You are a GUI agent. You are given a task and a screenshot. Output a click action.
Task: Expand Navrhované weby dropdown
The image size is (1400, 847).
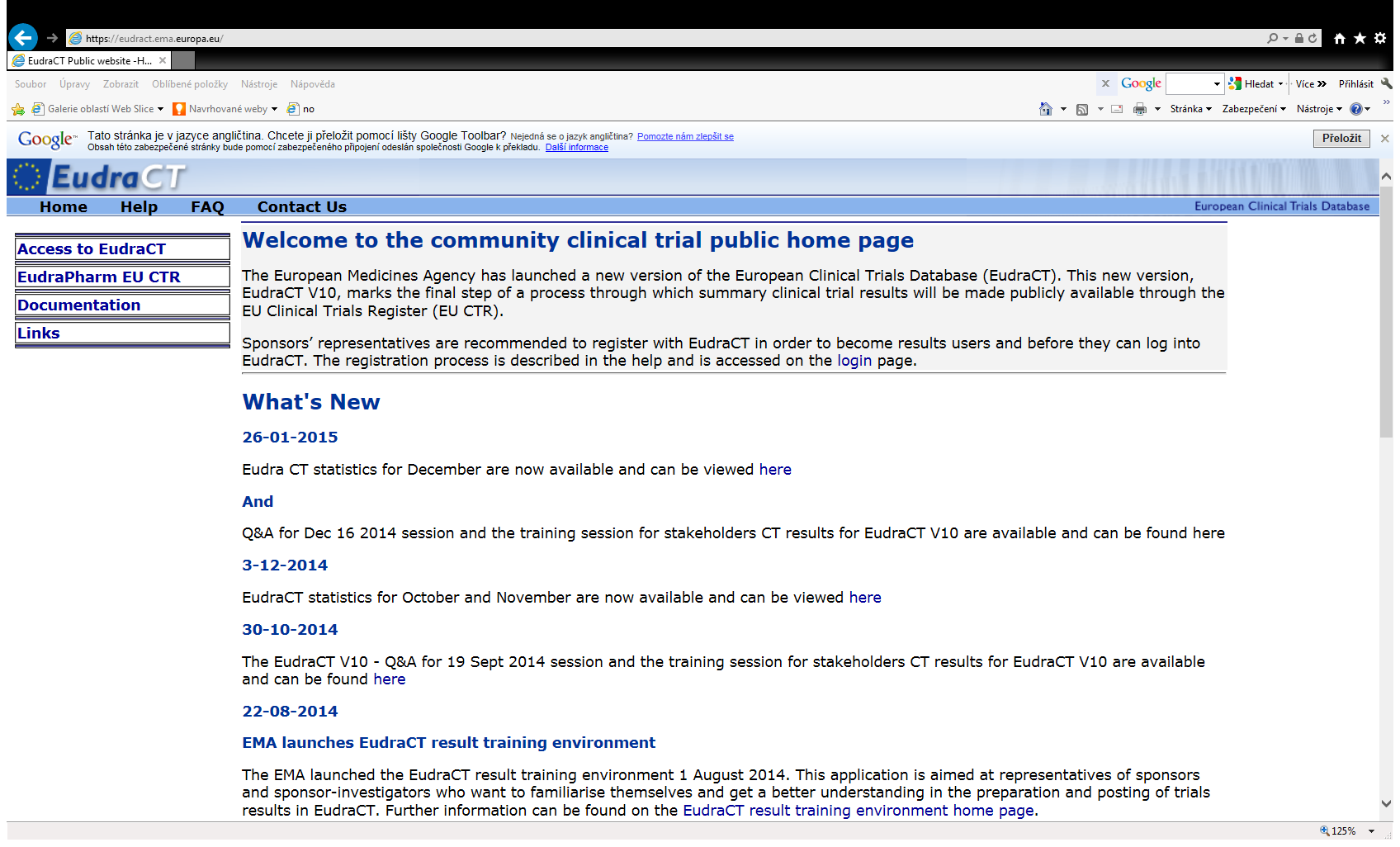pyautogui.click(x=274, y=109)
